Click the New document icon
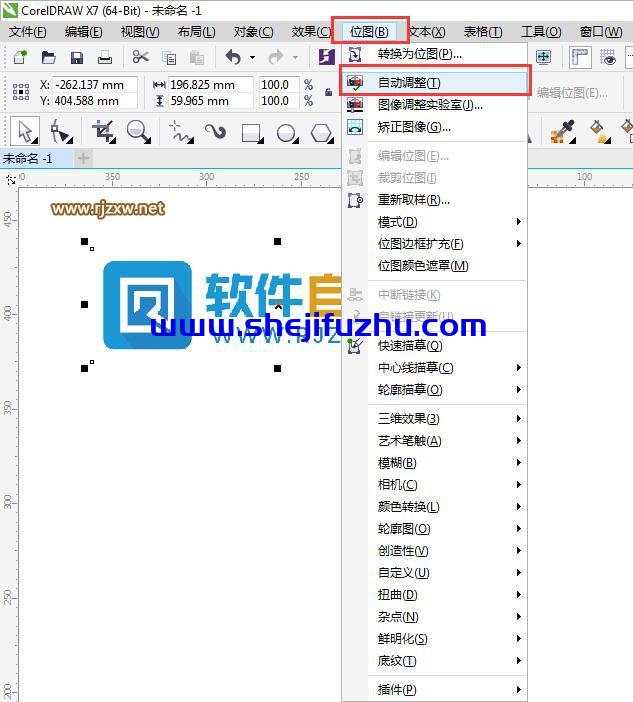633x702 pixels. coord(20,57)
